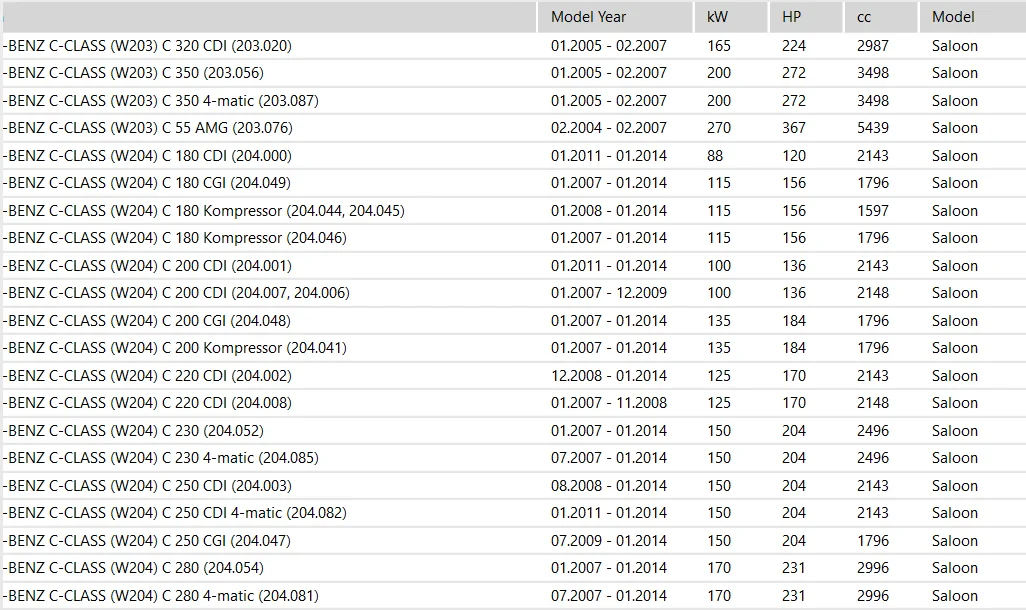Select row C 200 CDI (204.001)

click(x=513, y=266)
